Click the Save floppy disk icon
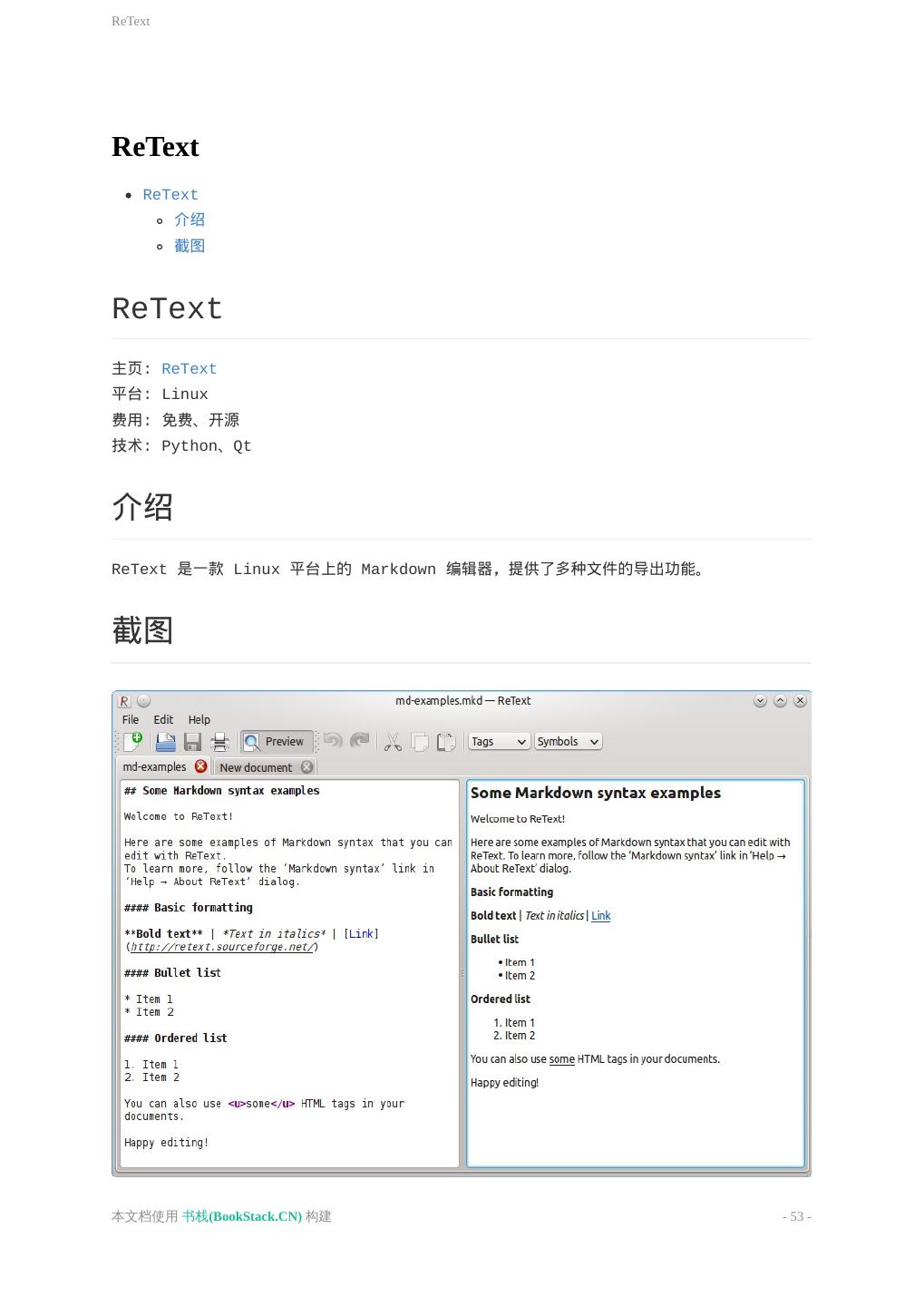The height and width of the screenshot is (1306, 924). click(192, 742)
